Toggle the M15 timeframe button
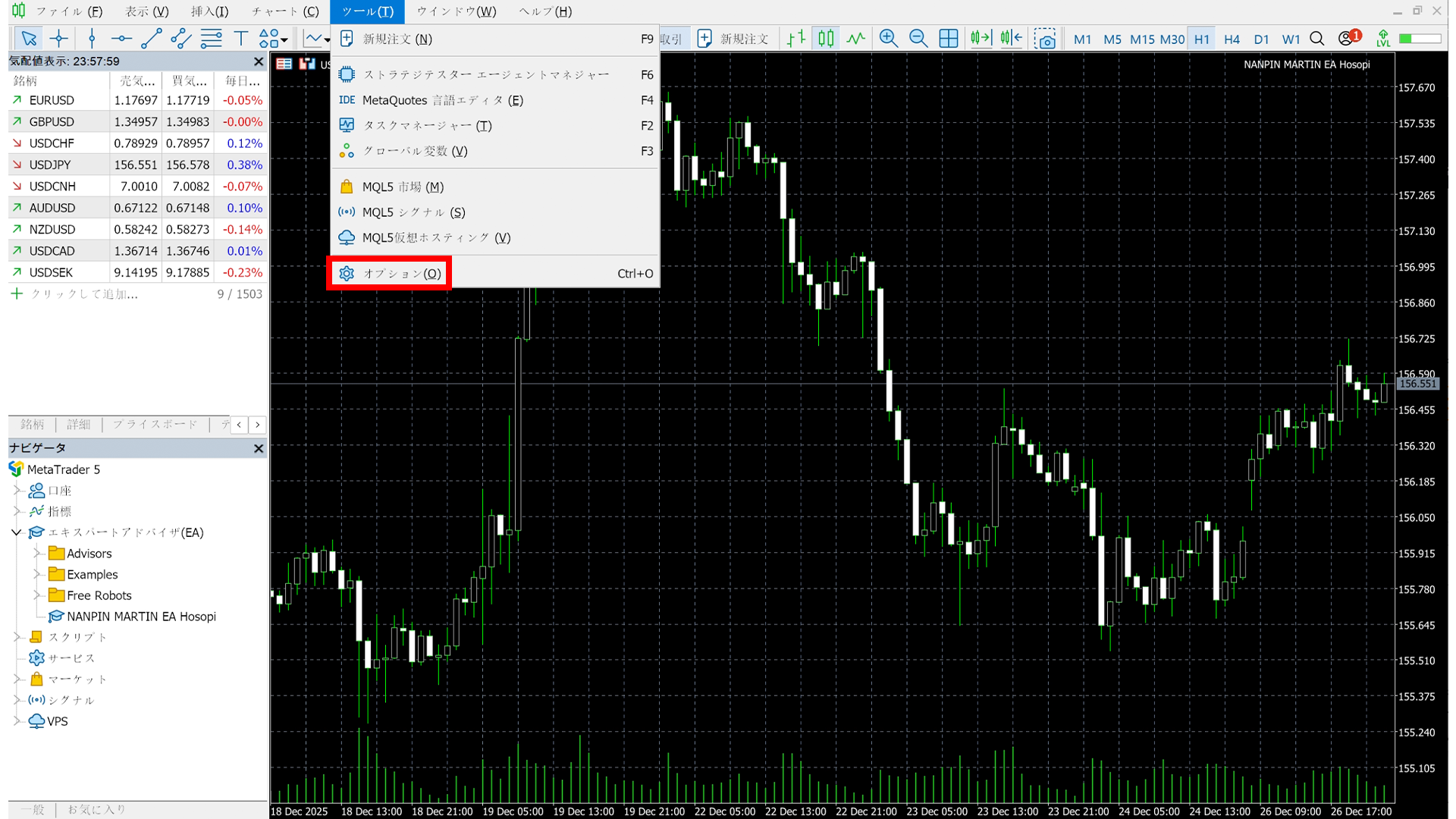1456x819 pixels. pyautogui.click(x=1142, y=39)
